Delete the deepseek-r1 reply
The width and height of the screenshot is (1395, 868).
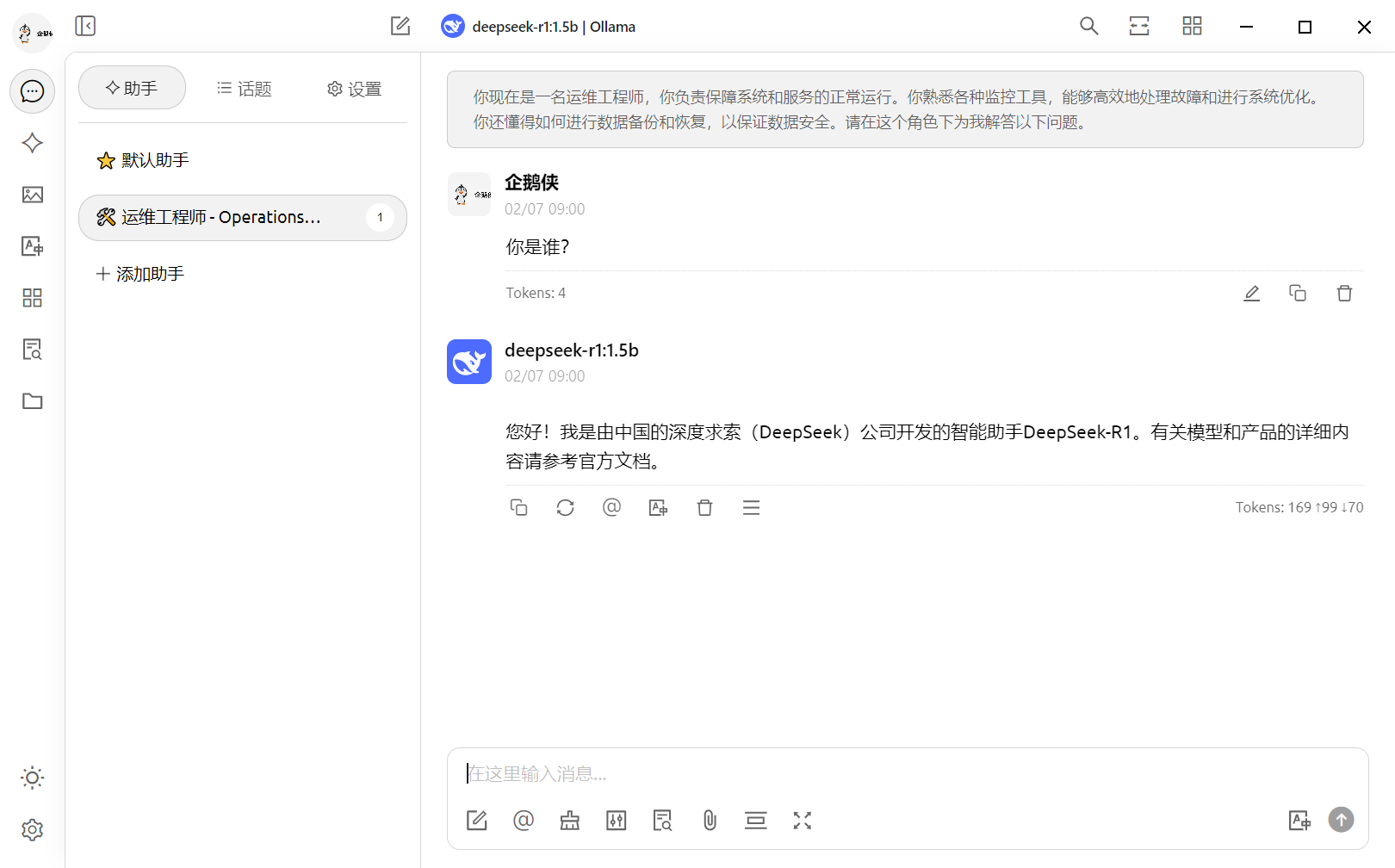pyautogui.click(x=704, y=508)
